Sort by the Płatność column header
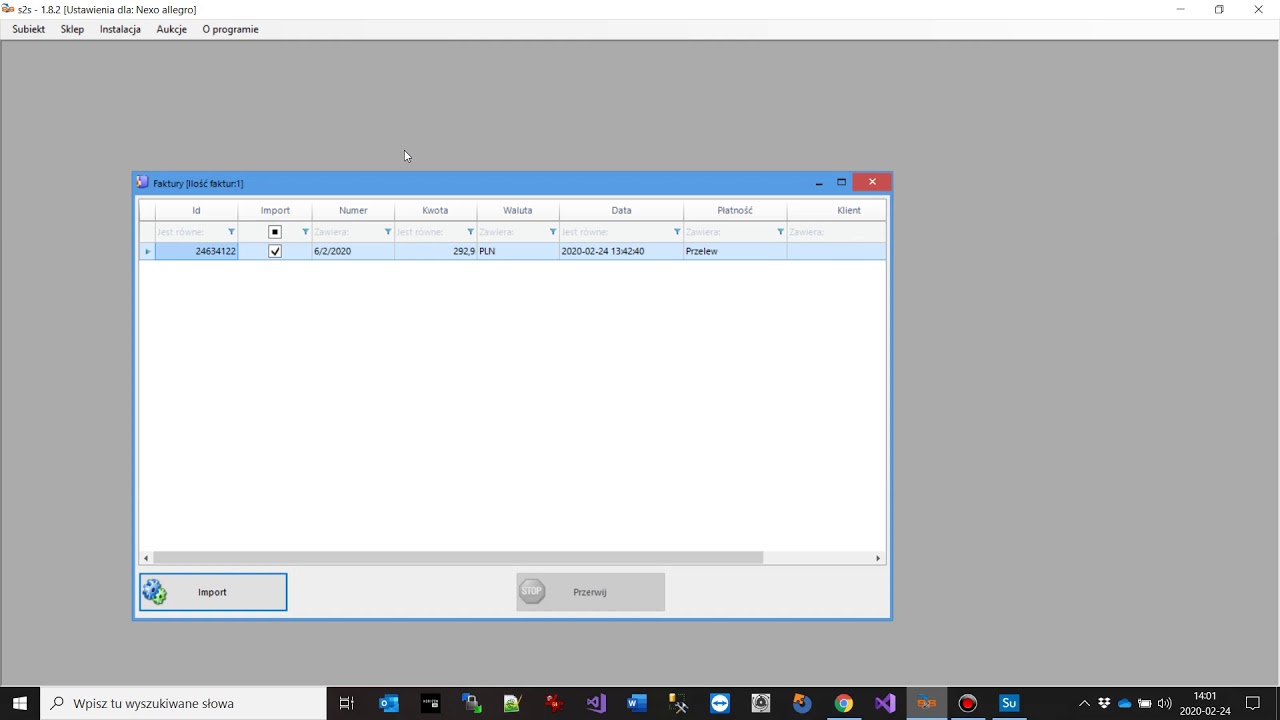 [735, 211]
